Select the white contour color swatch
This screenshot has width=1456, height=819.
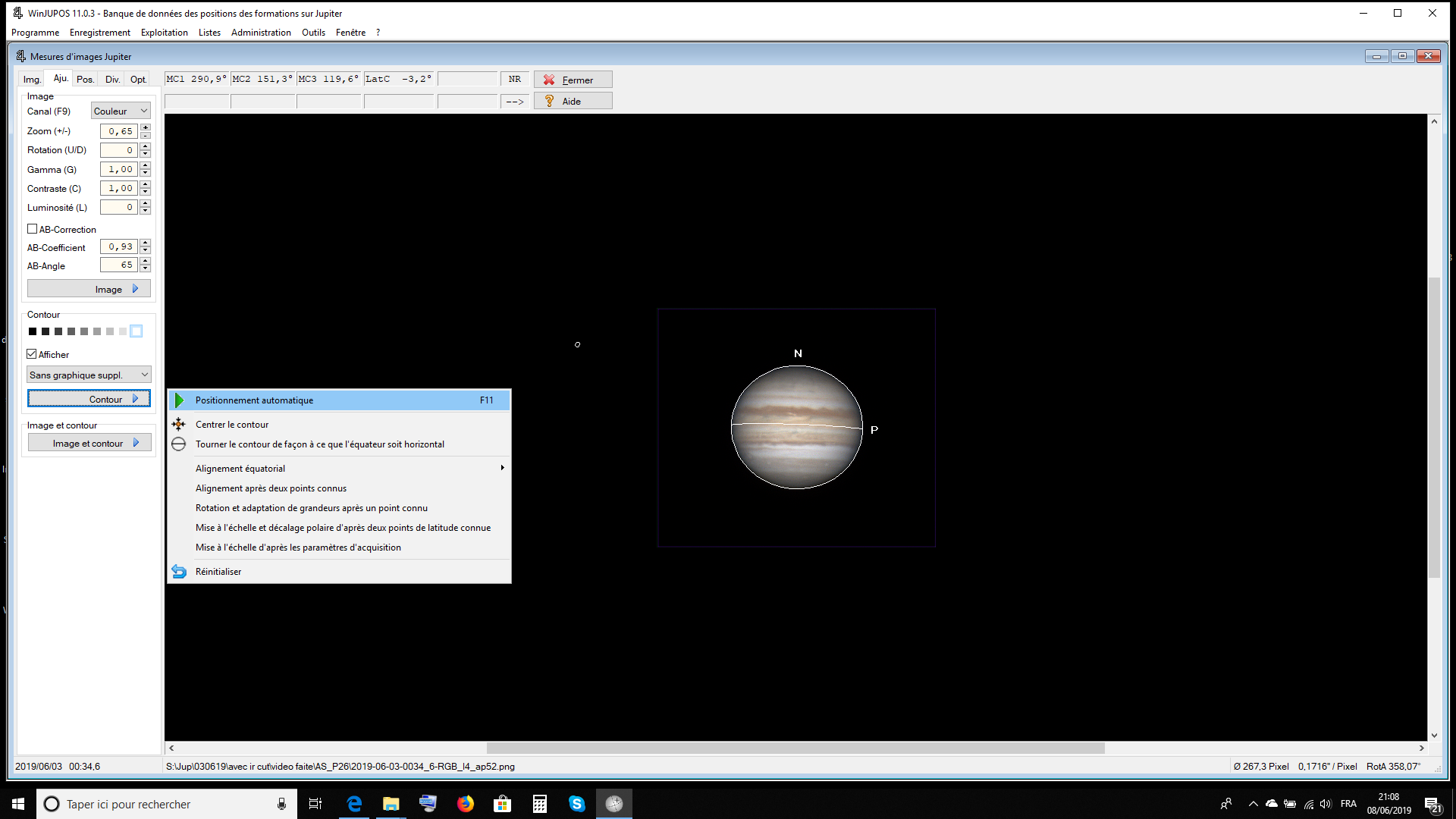[x=136, y=331]
